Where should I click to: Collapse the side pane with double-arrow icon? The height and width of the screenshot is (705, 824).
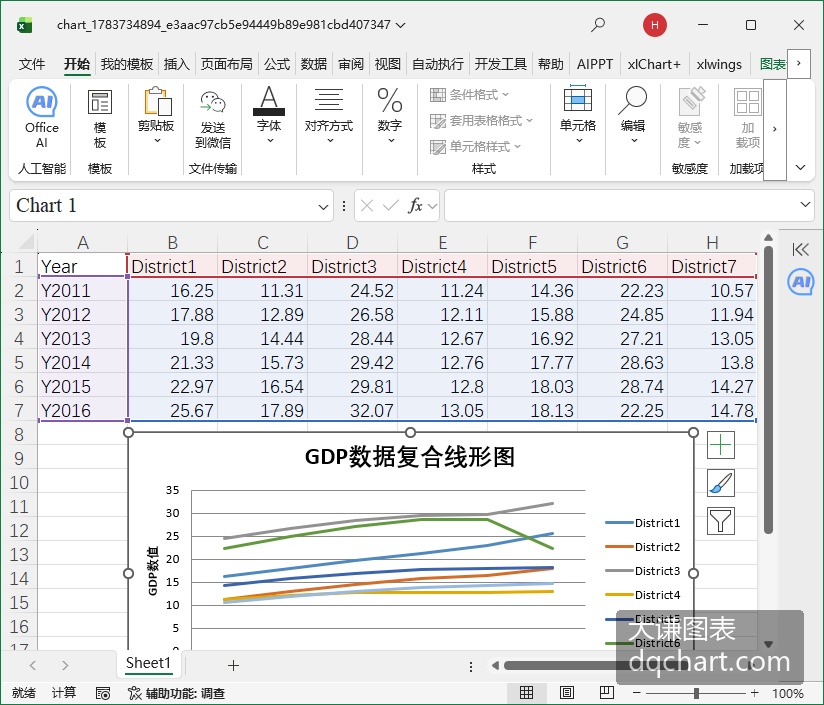click(x=800, y=250)
